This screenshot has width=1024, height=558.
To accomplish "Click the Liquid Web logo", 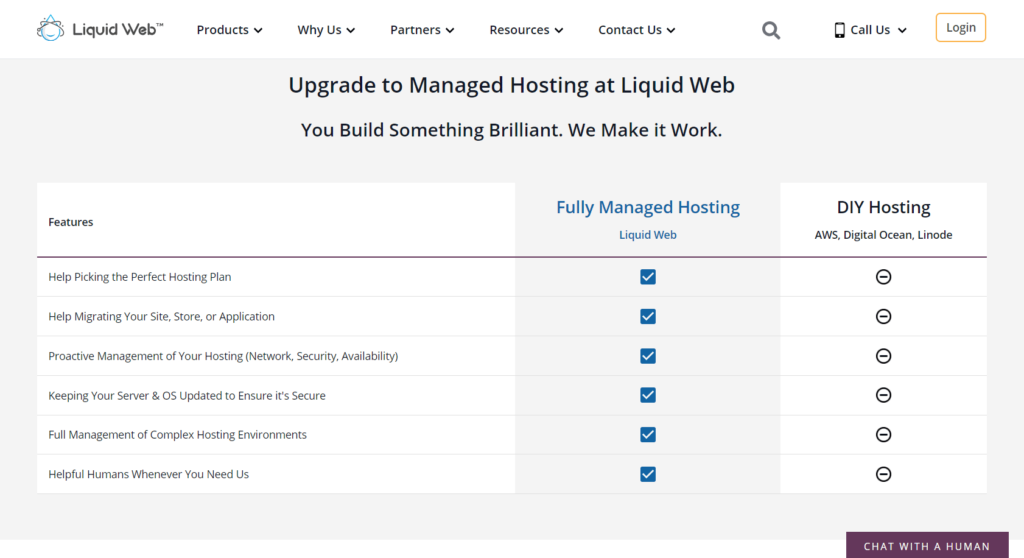I will tap(100, 29).
